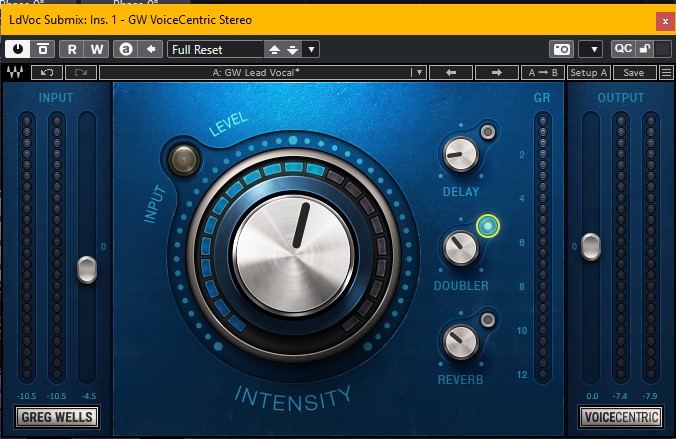Click the large Intensity knob
The height and width of the screenshot is (439, 676).
click(x=294, y=255)
